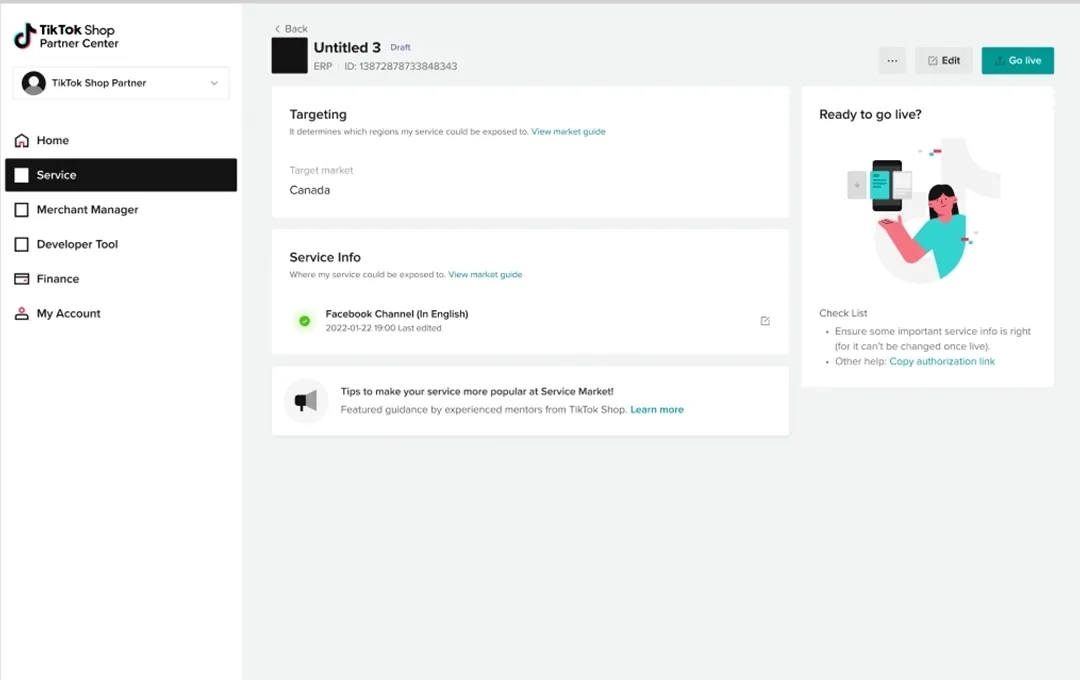Image resolution: width=1080 pixels, height=680 pixels.
Task: Click the Copy authorization link
Action: point(942,362)
